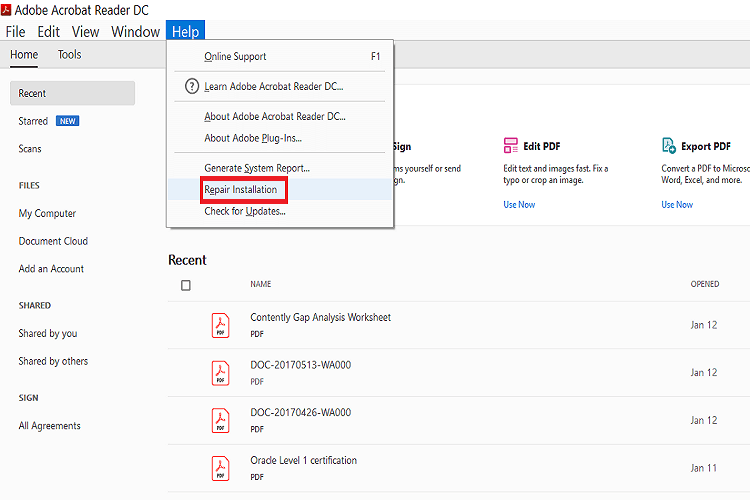
Task: Click the NEW badge next to Starred
Action: click(x=67, y=121)
